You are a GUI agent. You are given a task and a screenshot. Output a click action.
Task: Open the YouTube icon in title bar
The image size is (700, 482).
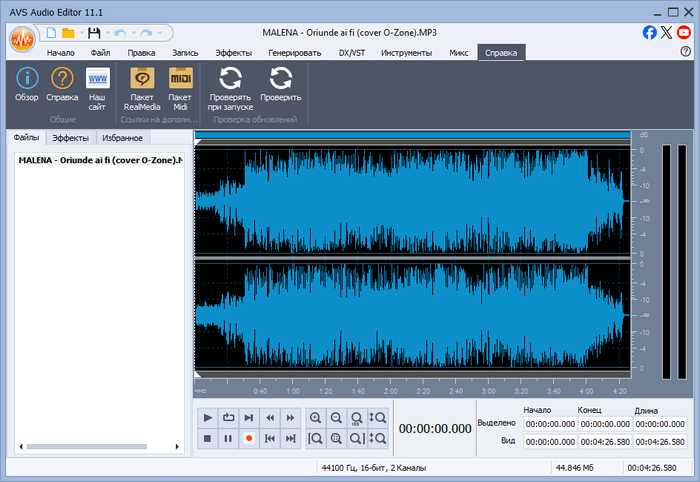(x=684, y=32)
